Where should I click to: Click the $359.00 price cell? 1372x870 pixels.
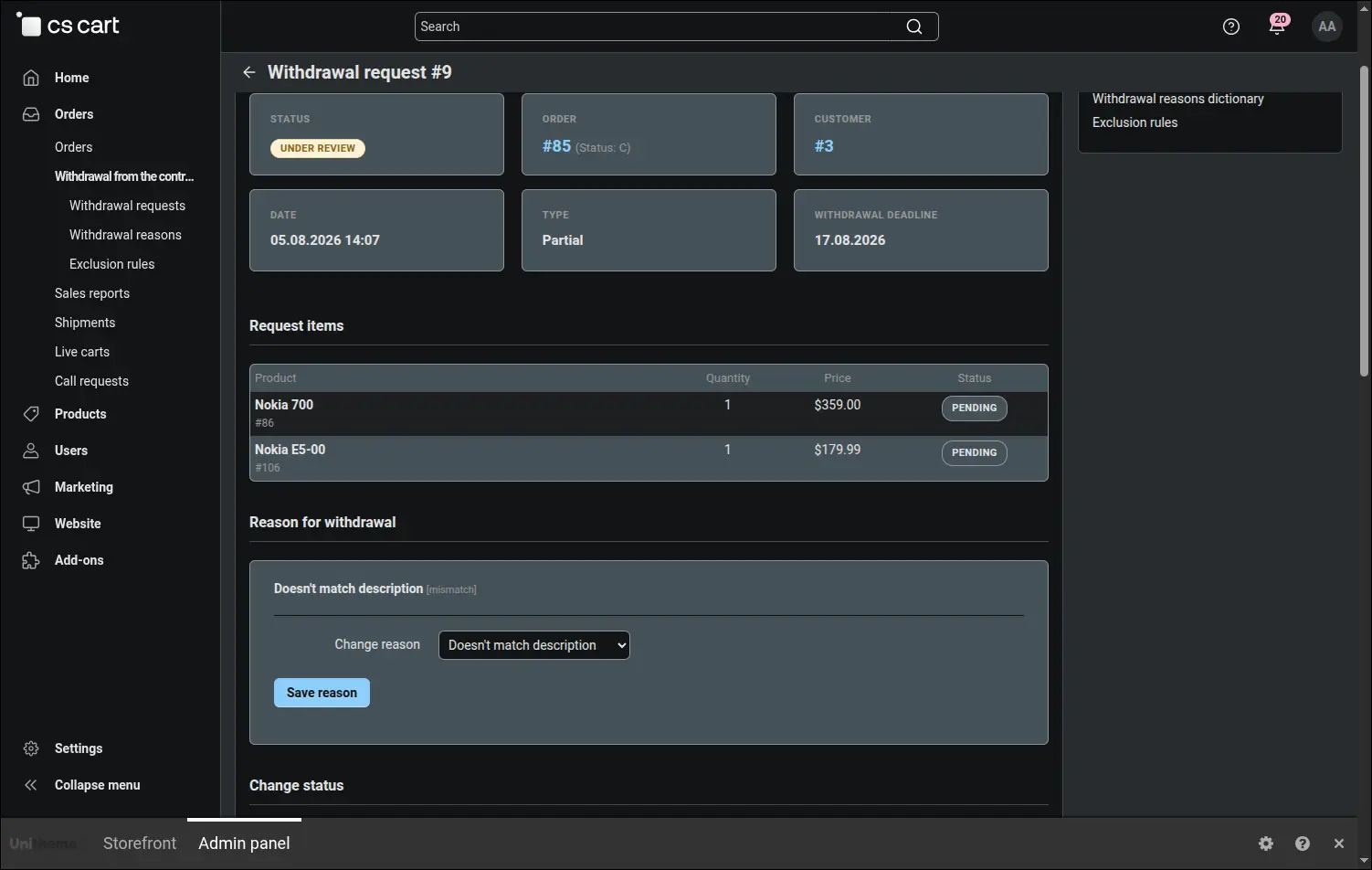point(838,405)
